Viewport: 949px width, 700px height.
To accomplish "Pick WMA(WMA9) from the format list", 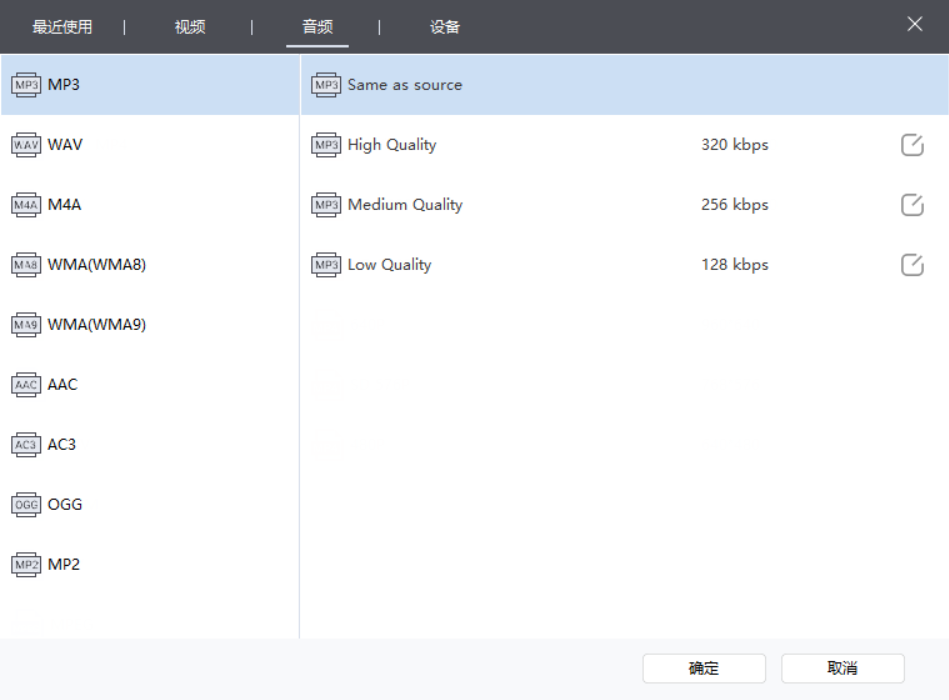I will [97, 325].
